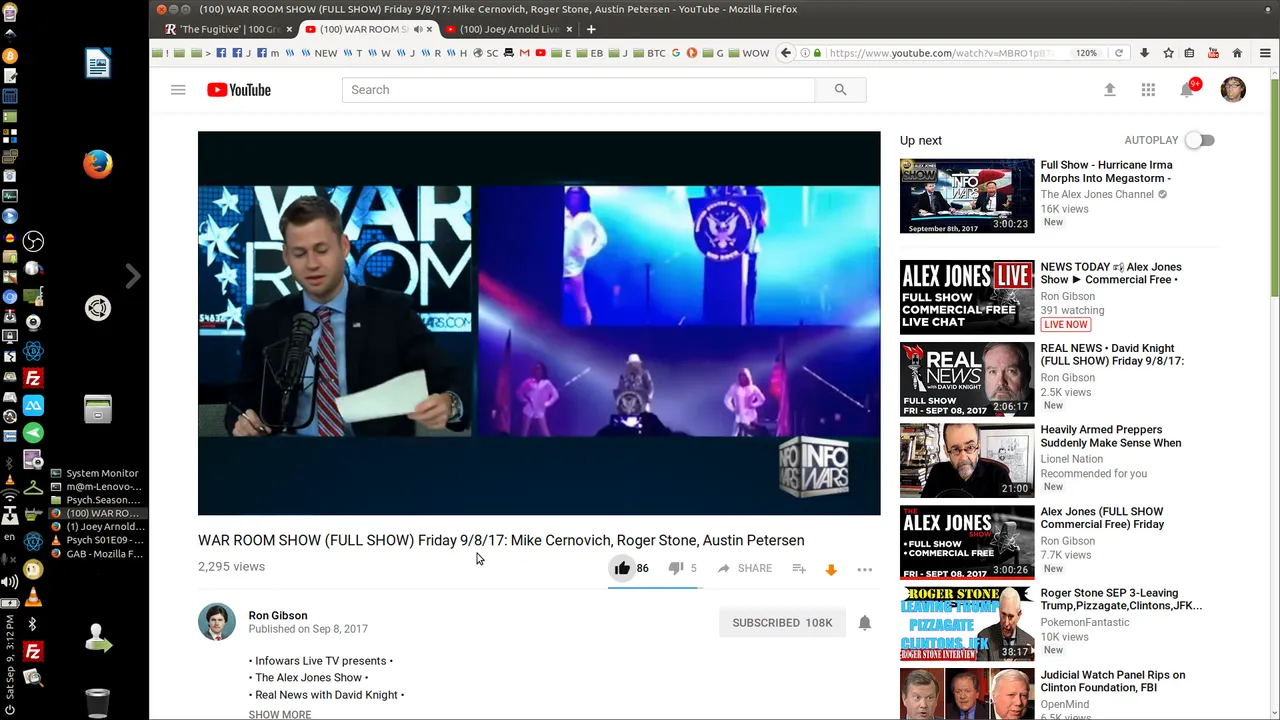Screen dimensions: 1280x720
Task: Open the WOW bookmark folder
Action: (748, 53)
